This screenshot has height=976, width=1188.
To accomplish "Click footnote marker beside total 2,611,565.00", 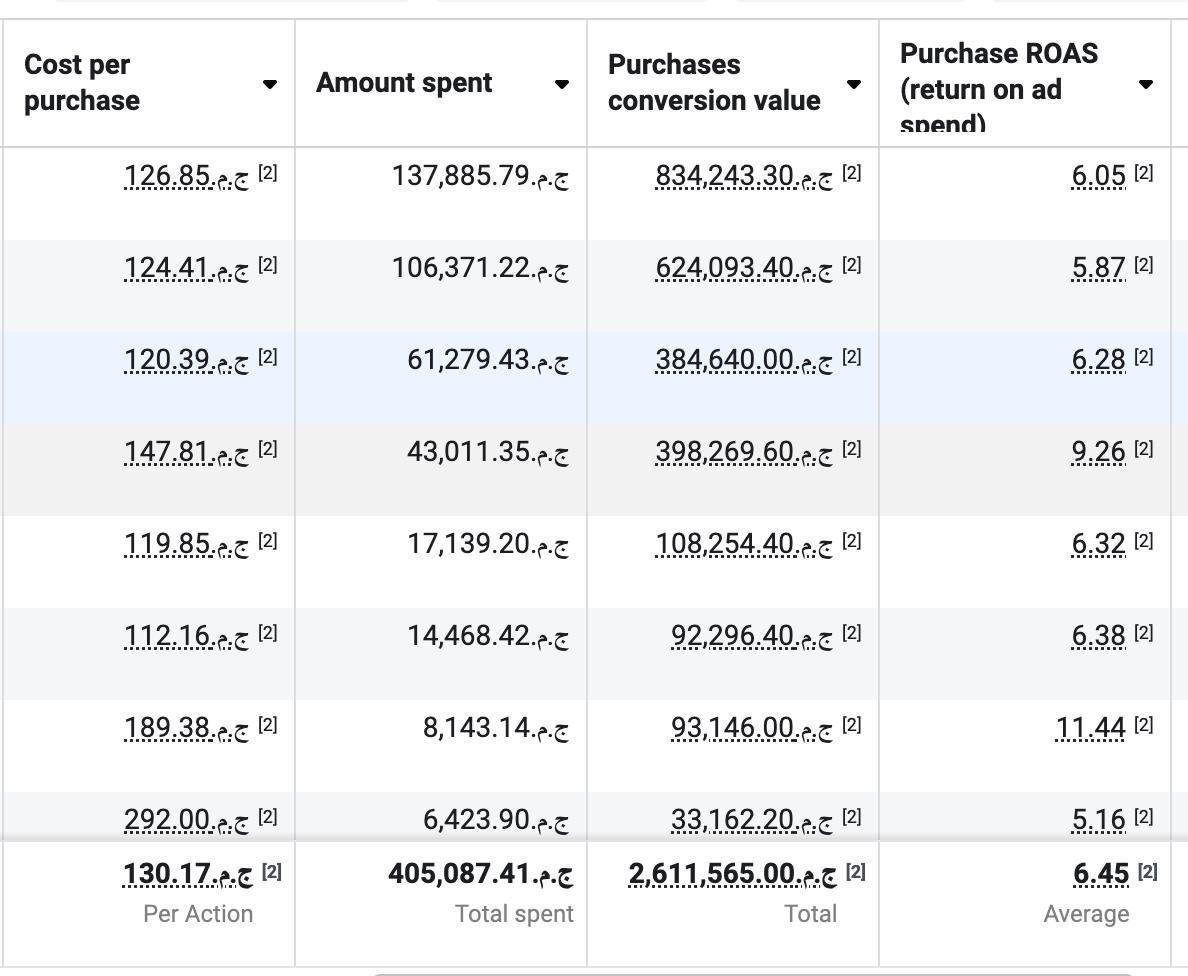I will click(x=855, y=872).
